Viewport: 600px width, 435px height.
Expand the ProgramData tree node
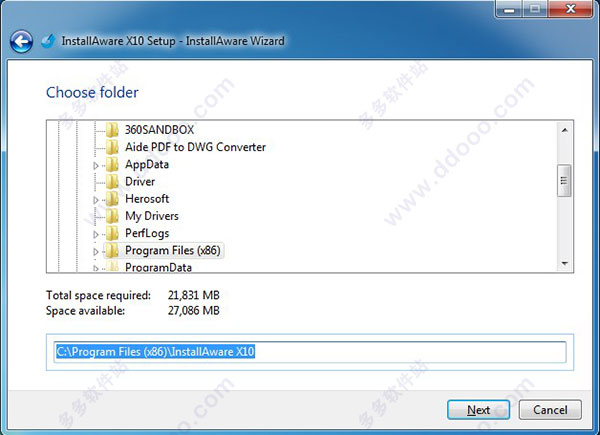[x=96, y=269]
